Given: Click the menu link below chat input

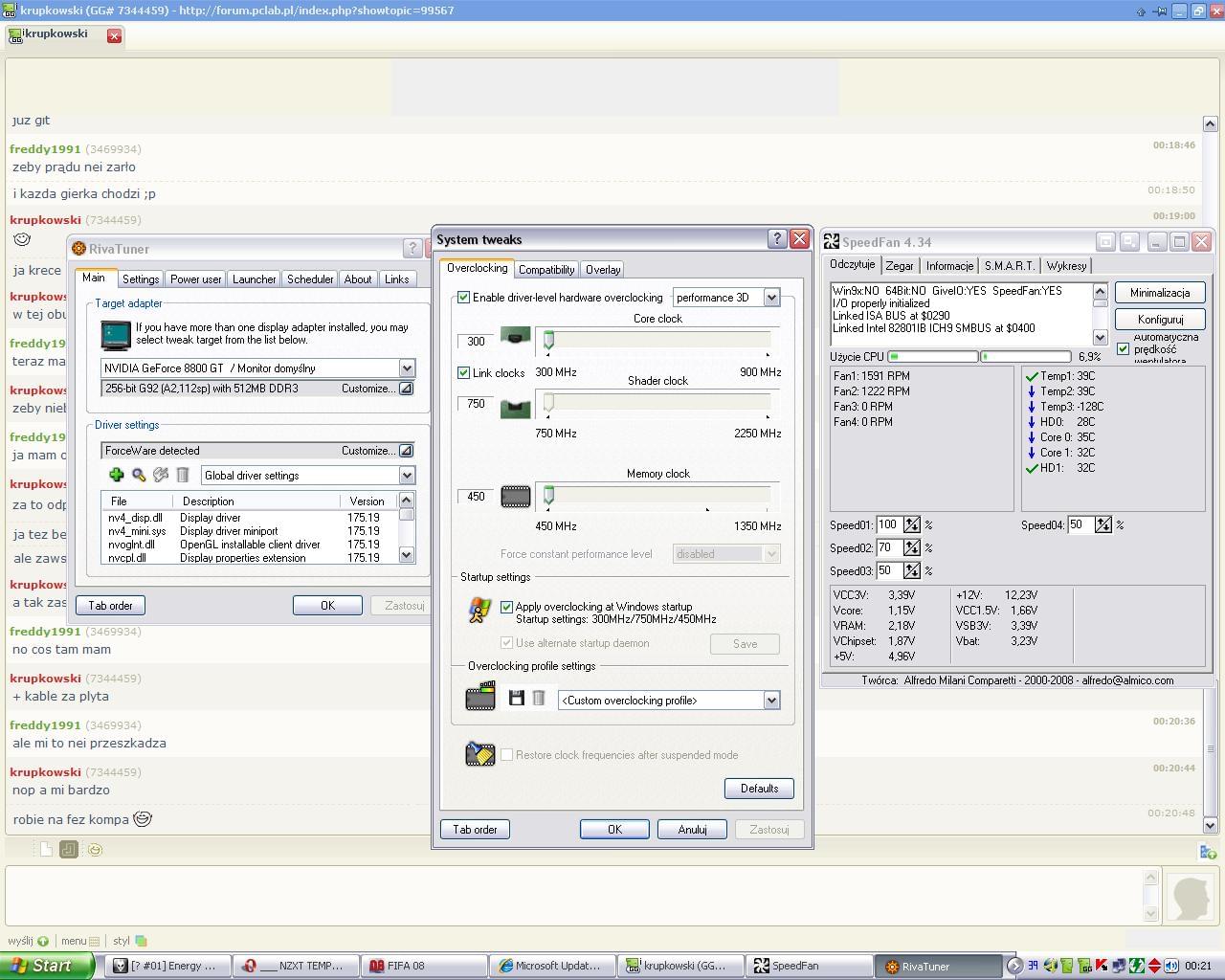Looking at the screenshot, I should (74, 941).
